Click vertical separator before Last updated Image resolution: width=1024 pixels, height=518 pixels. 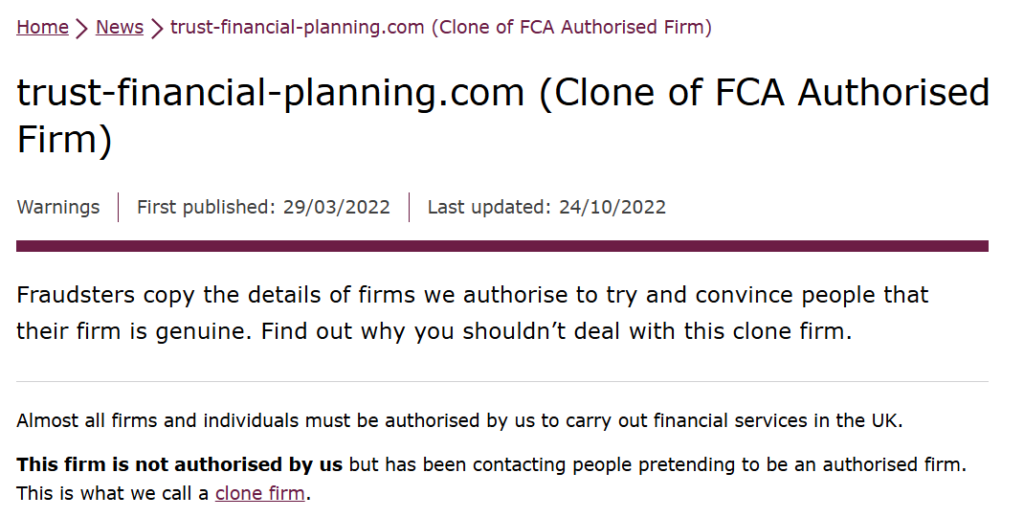coord(409,207)
